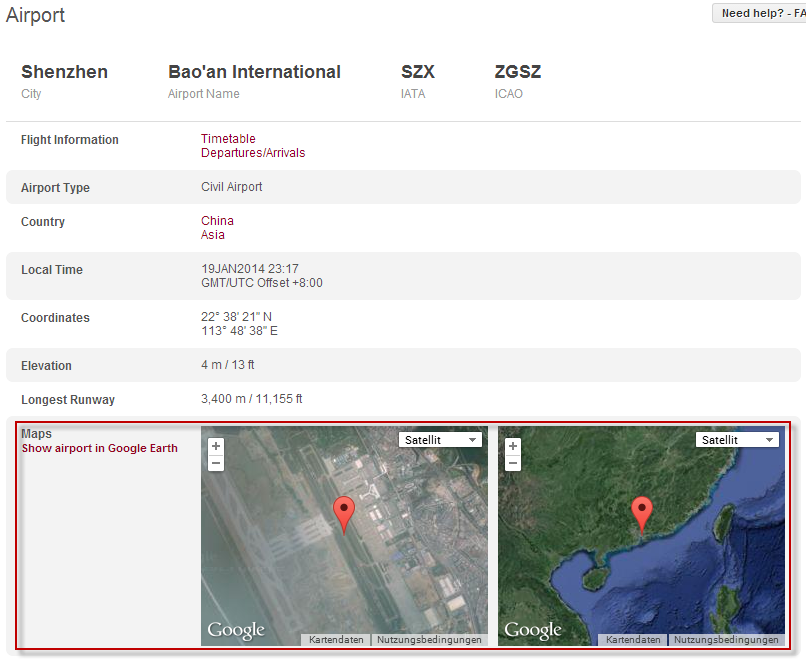Click the red pin on the airport map

click(344, 512)
